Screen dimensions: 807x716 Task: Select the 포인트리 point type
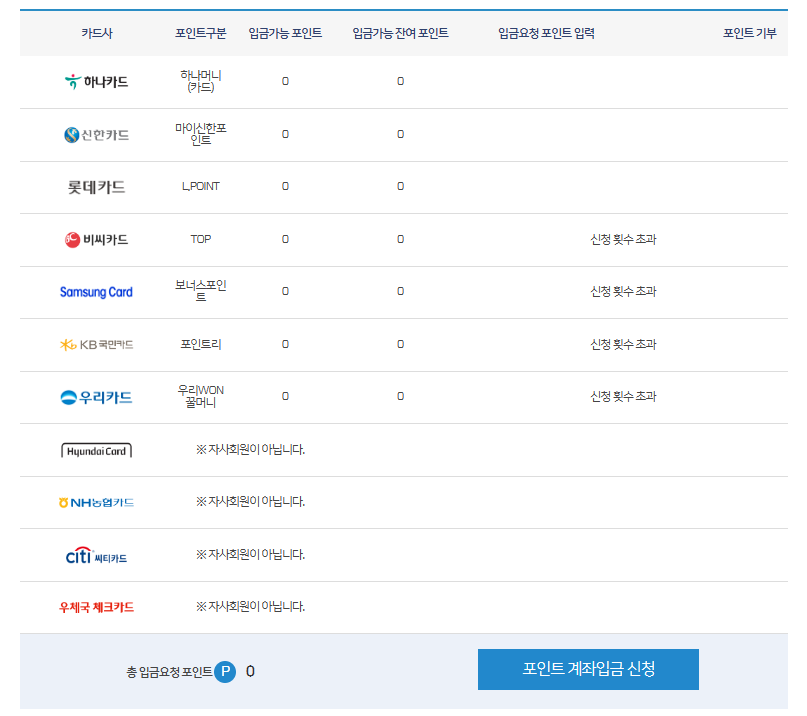201,344
